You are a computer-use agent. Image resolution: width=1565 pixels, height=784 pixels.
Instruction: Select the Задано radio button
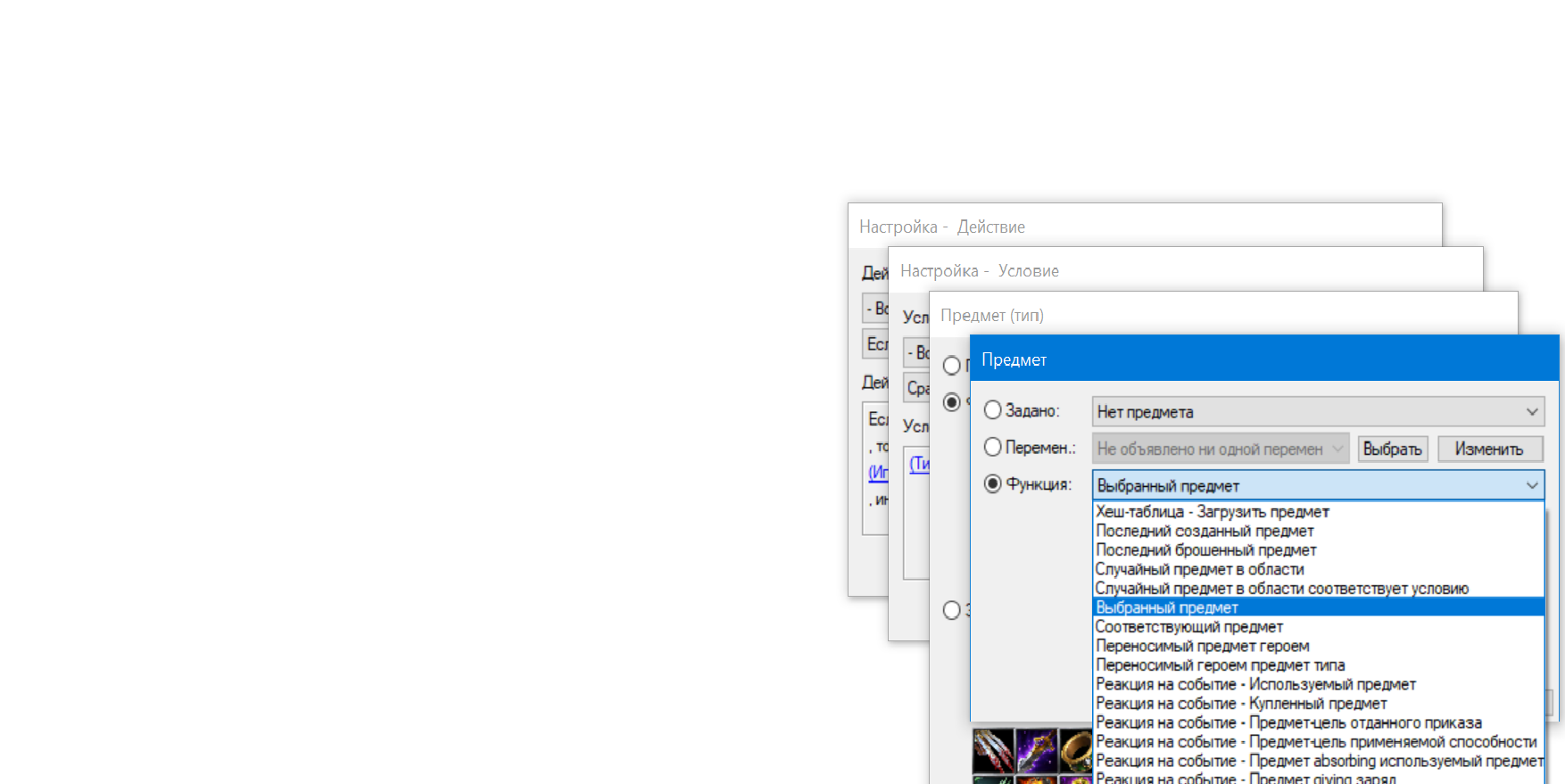pos(992,410)
